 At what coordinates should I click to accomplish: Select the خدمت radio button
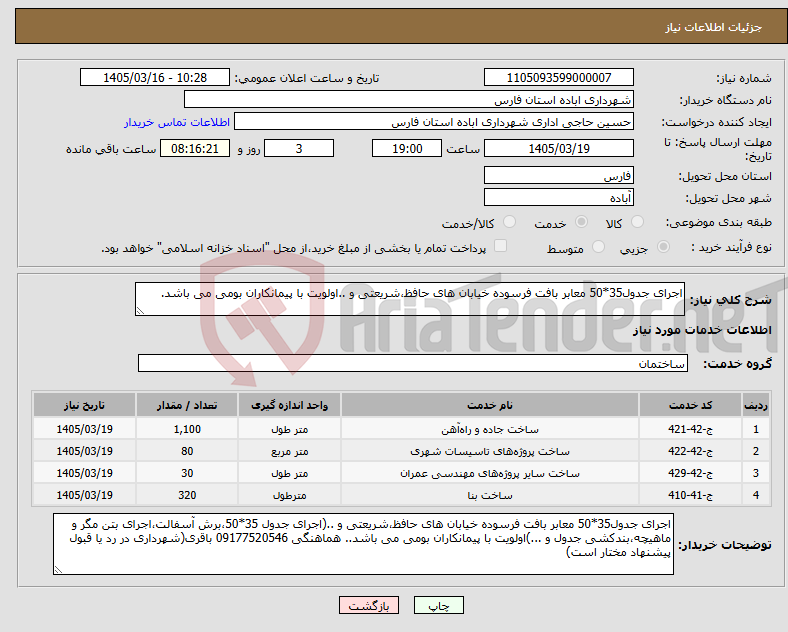tap(581, 222)
